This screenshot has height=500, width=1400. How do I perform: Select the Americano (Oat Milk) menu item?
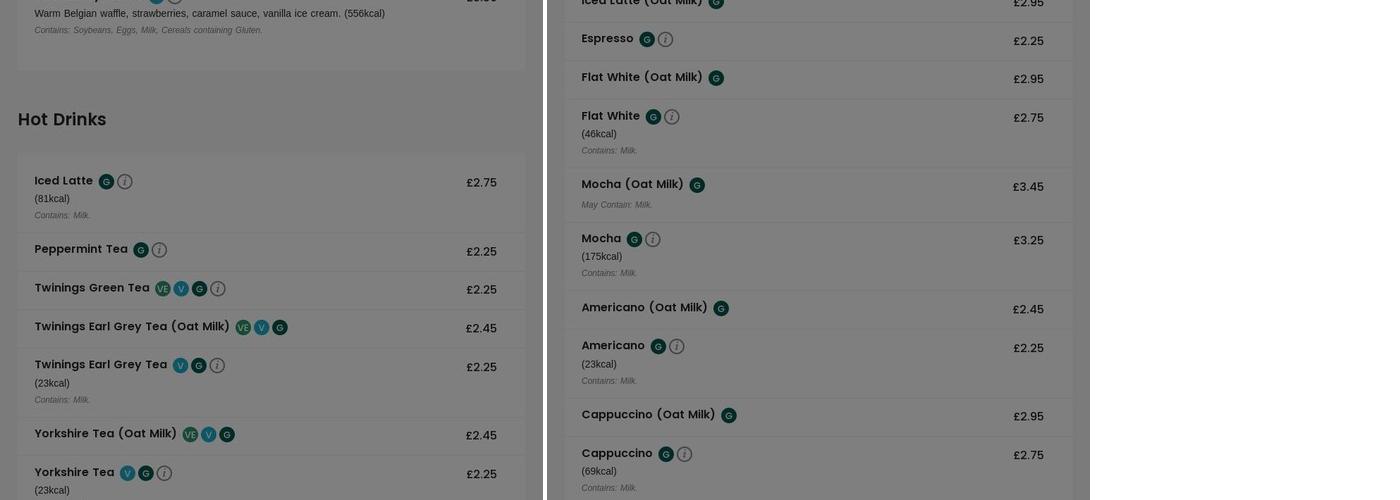click(x=644, y=308)
